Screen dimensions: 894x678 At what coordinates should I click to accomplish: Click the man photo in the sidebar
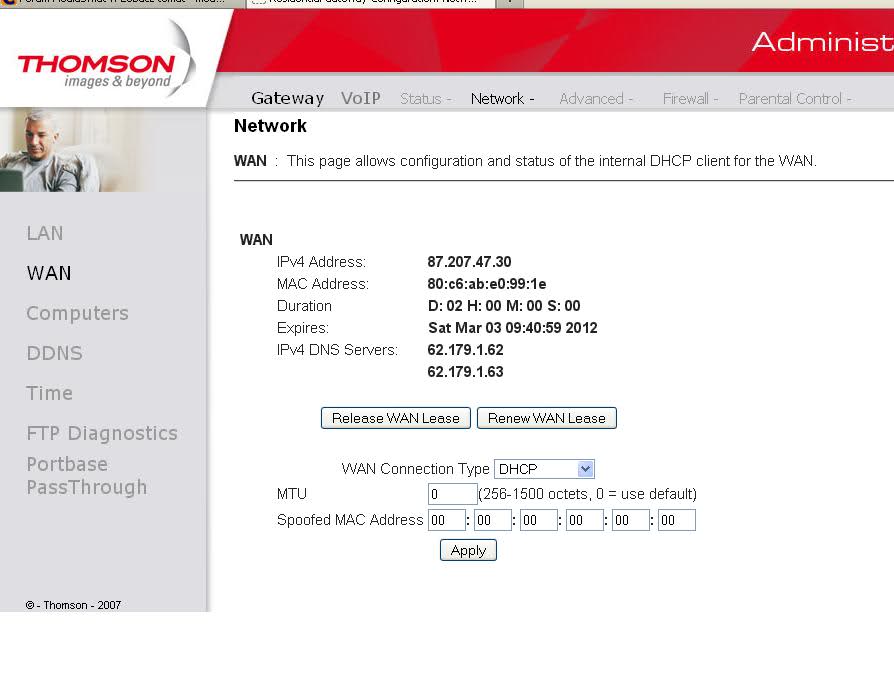pos(50,150)
